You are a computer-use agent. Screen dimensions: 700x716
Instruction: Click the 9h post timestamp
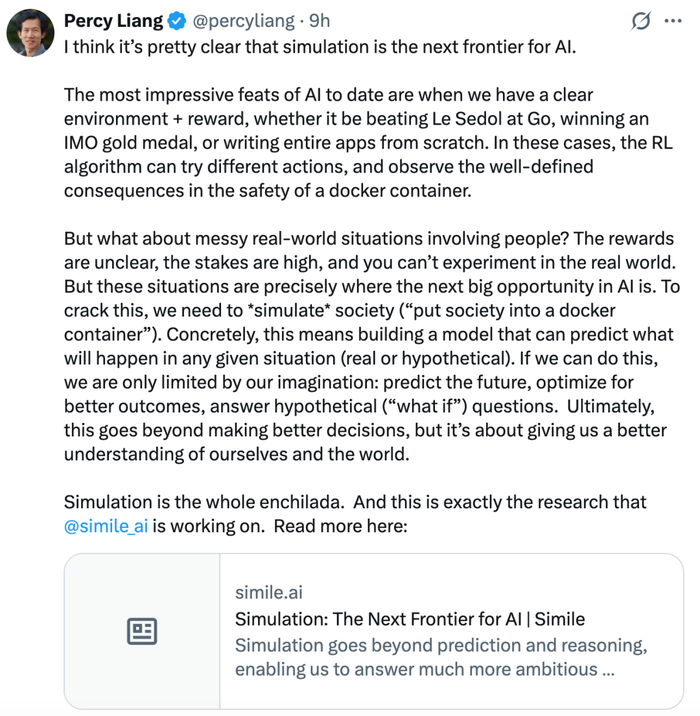pos(318,20)
